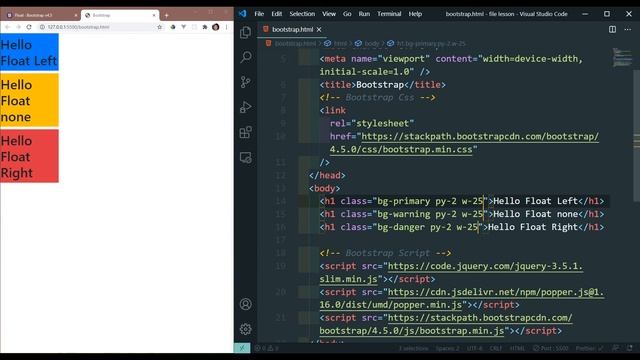Click the HTML language mode status item
Image resolution: width=640 pixels, height=360 pixels.
[x=518, y=348]
